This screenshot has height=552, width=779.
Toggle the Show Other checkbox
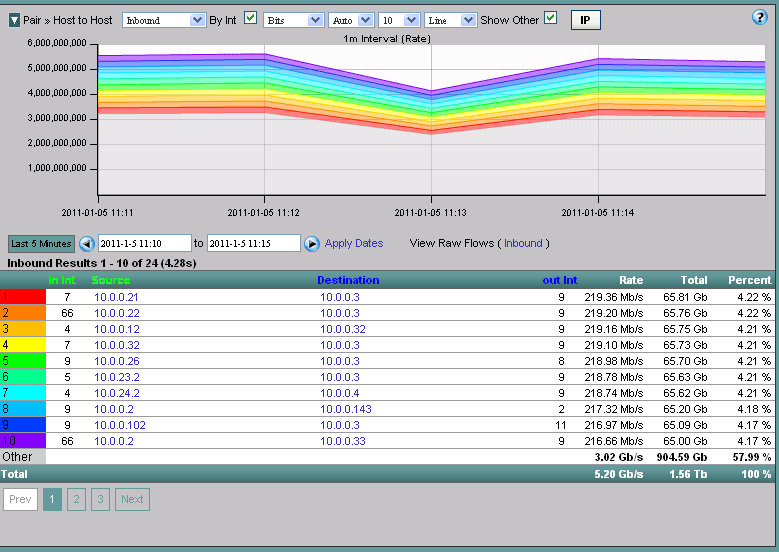pos(550,18)
